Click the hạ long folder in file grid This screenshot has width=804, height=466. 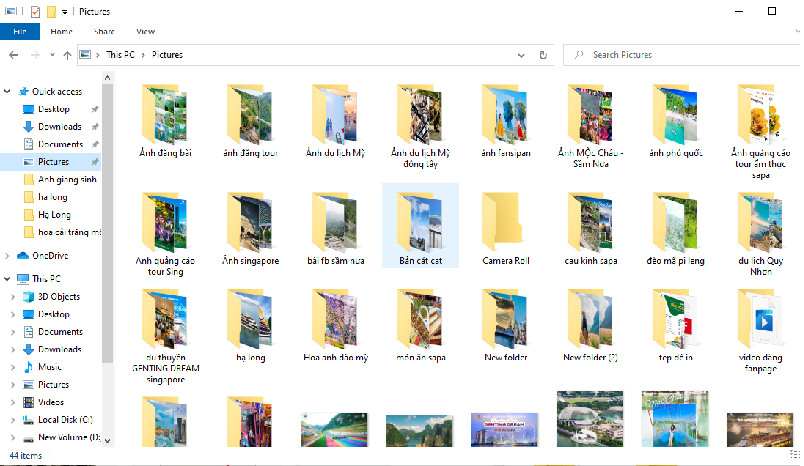point(250,326)
